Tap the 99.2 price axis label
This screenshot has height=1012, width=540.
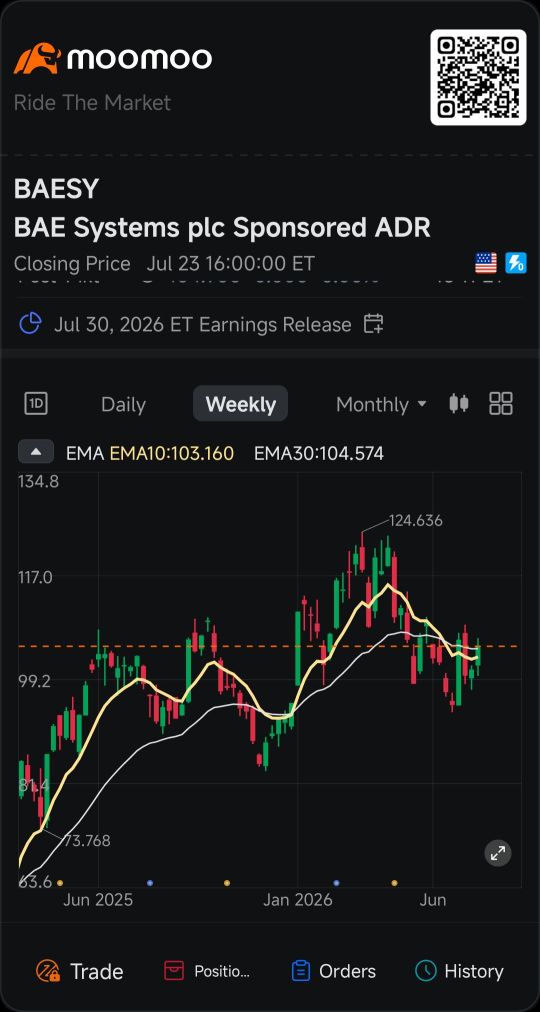pyautogui.click(x=34, y=681)
